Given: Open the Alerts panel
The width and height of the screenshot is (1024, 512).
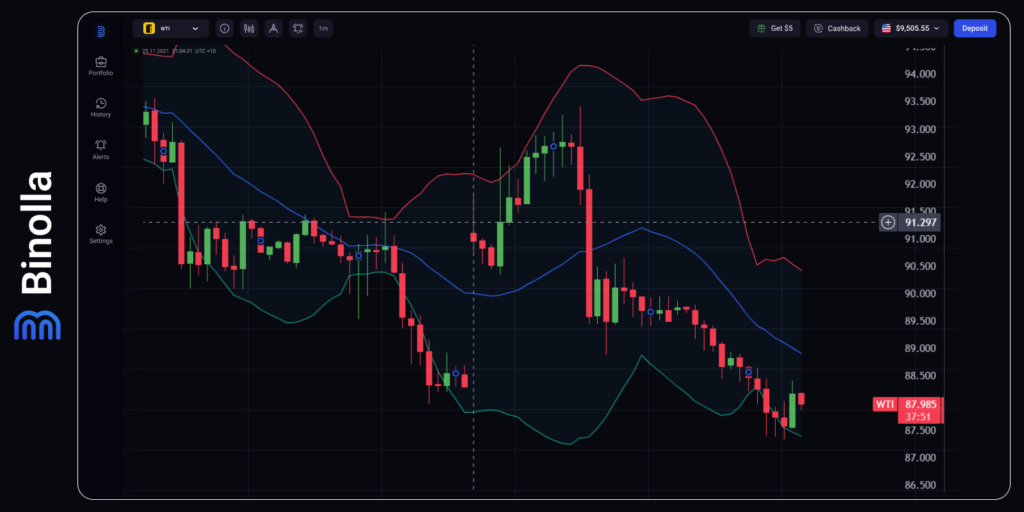Looking at the screenshot, I should (101, 150).
